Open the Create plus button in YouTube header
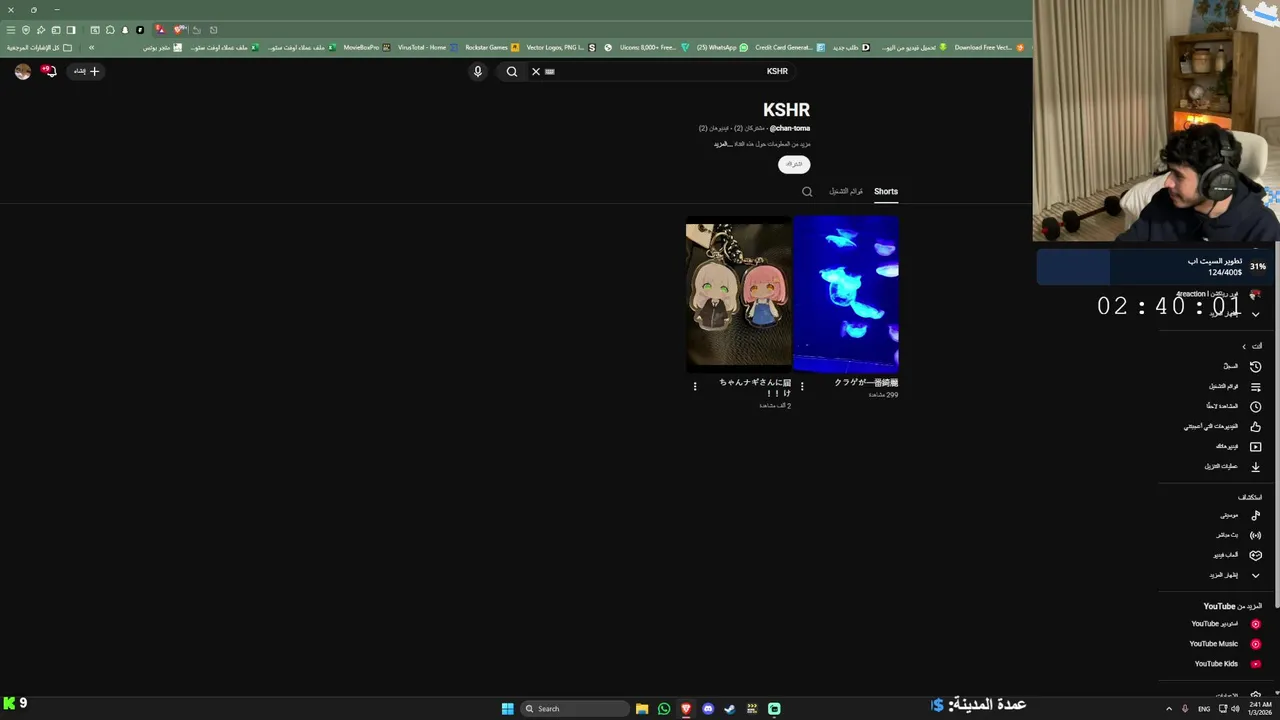This screenshot has width=1280, height=720. pos(87,71)
